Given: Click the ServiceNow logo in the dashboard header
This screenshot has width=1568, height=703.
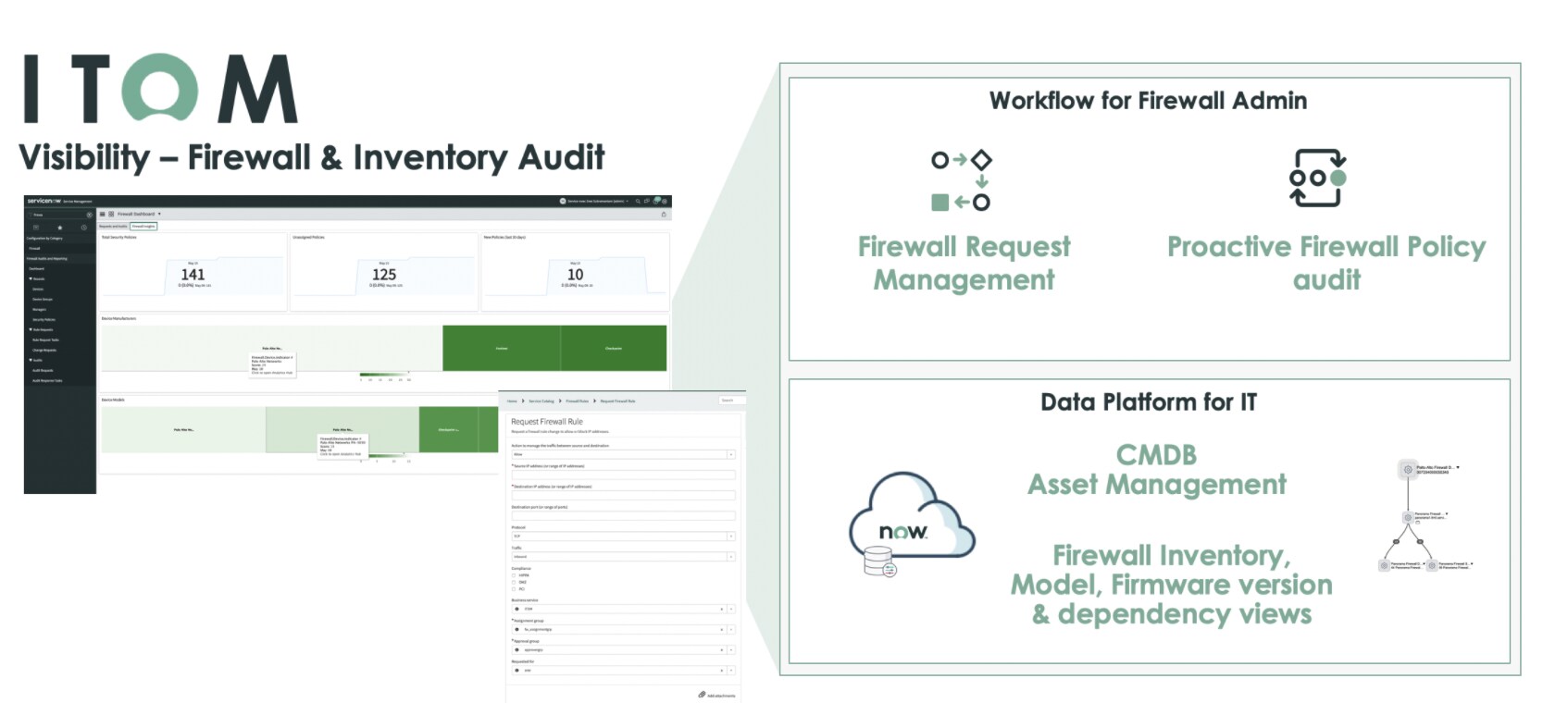Looking at the screenshot, I should point(44,201).
